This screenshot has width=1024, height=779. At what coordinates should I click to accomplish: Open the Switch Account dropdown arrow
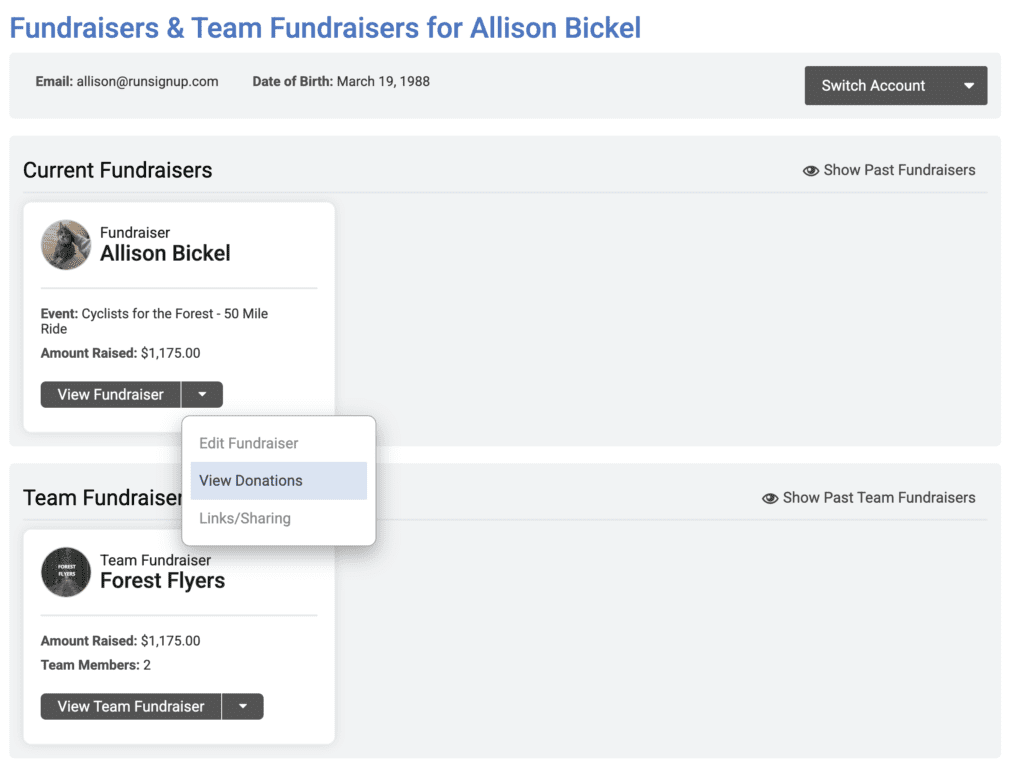969,86
